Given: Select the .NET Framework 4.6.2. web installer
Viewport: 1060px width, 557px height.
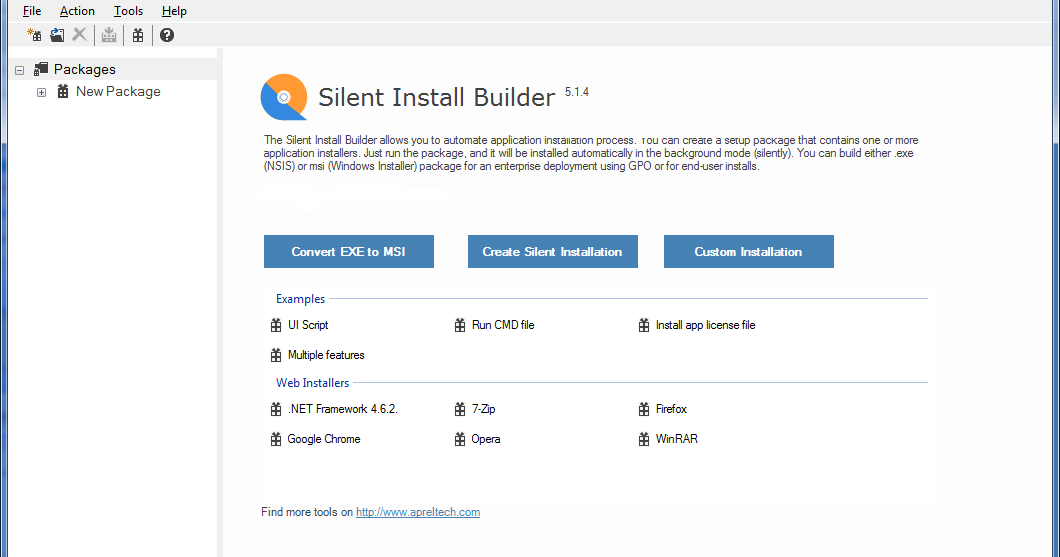Looking at the screenshot, I should [x=343, y=409].
